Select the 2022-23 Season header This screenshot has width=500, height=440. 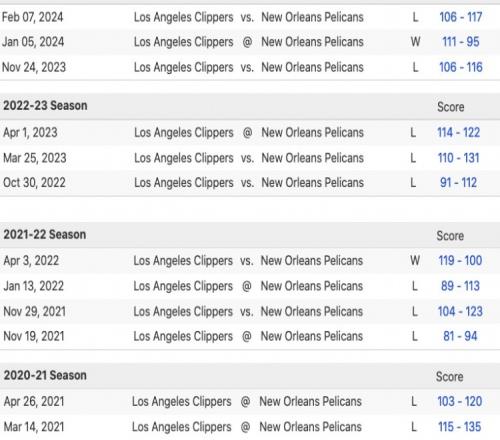pos(45,106)
